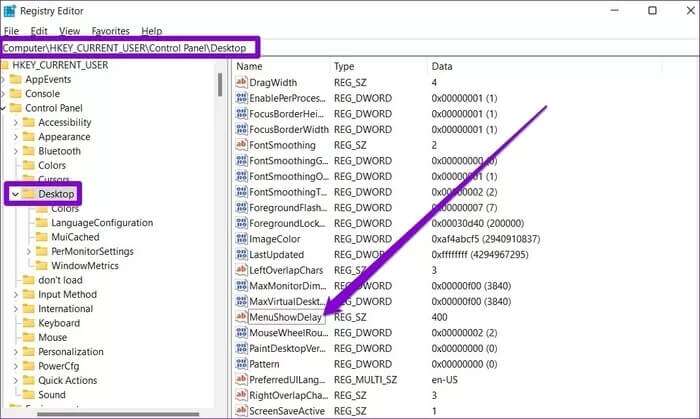Image resolution: width=700 pixels, height=419 pixels.
Task: Click the LeftOverlapChars string icon
Action: pyautogui.click(x=241, y=270)
